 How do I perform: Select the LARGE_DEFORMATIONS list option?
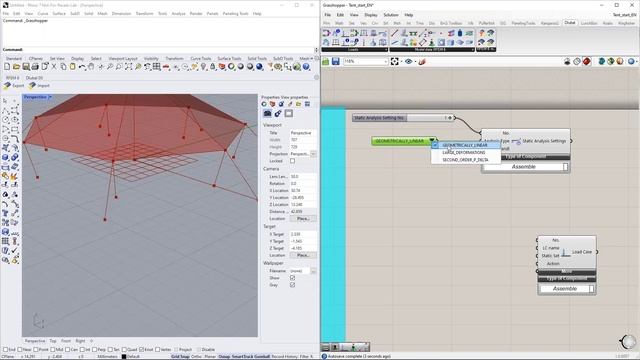coord(465,153)
